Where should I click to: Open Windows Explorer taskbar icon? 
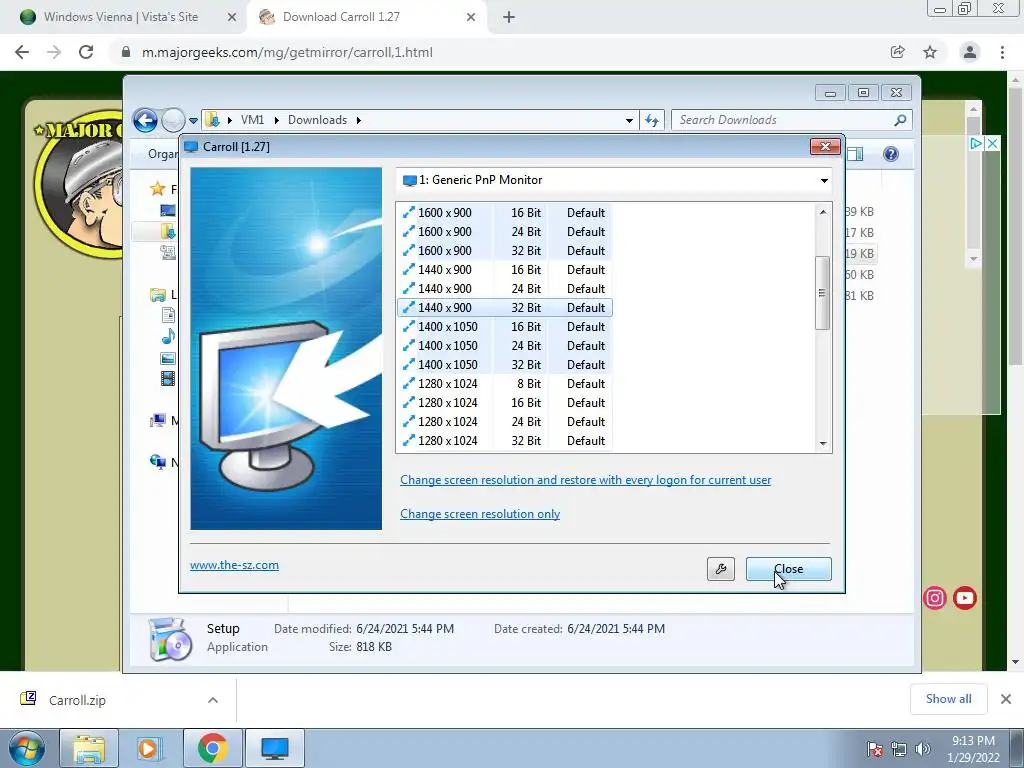tap(89, 748)
